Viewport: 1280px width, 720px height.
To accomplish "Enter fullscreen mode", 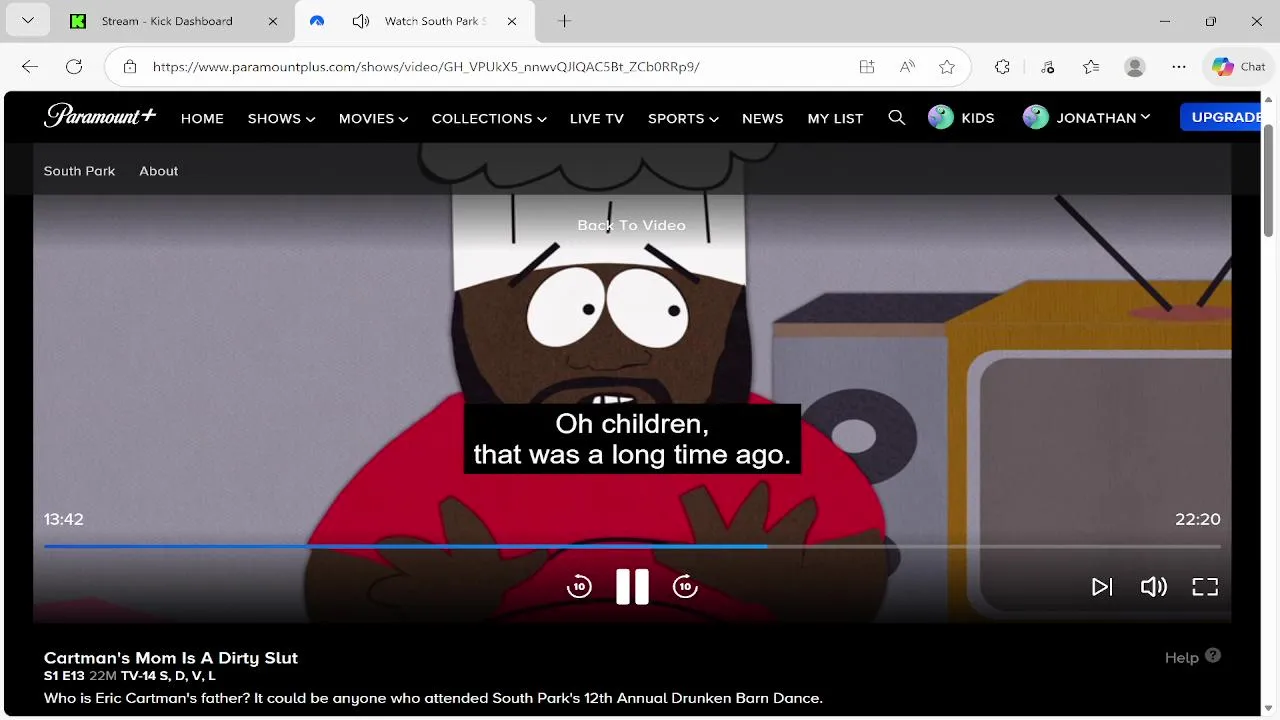I will point(1205,587).
